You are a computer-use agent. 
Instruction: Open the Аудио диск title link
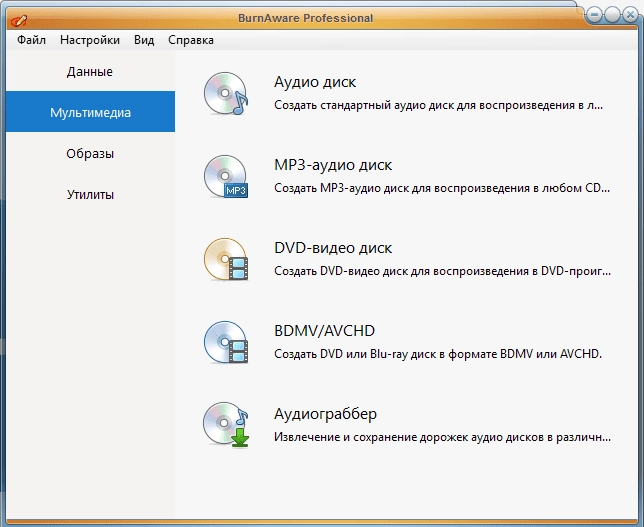tap(315, 82)
